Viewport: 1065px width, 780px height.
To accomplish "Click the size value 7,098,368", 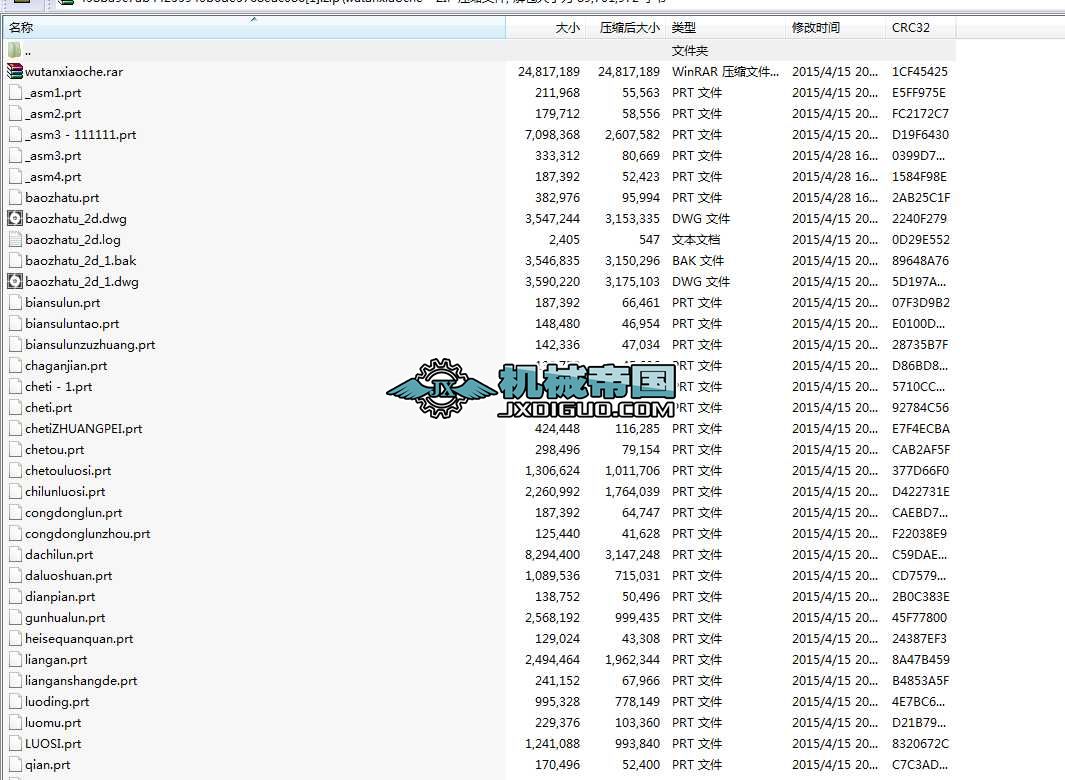I will [552, 135].
